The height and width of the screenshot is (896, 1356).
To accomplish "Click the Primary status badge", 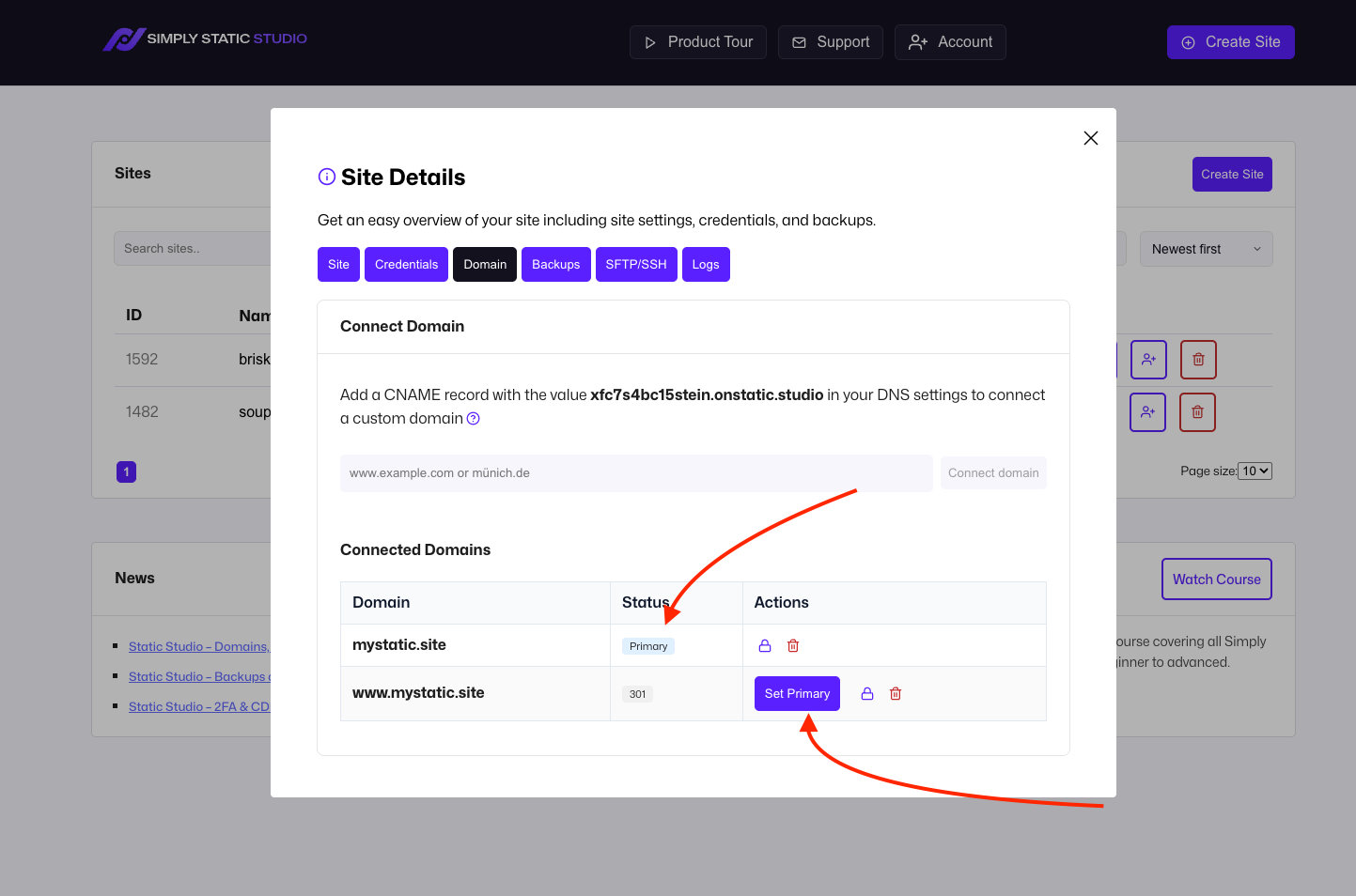I will (648, 646).
